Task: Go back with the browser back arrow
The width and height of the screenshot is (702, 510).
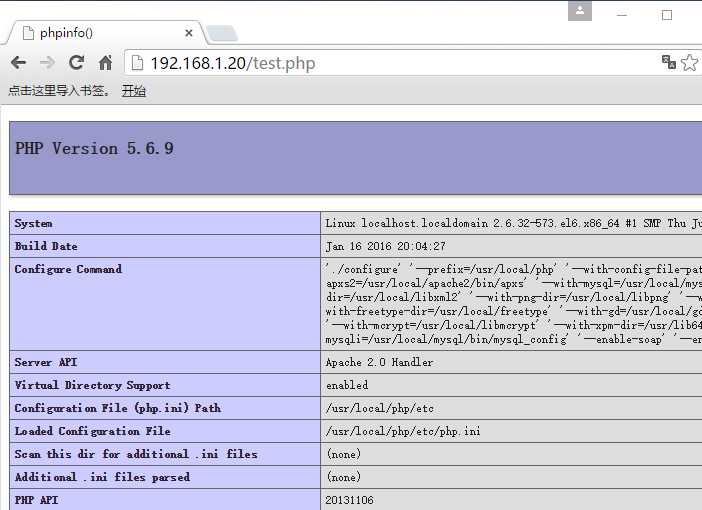Action: [x=18, y=63]
